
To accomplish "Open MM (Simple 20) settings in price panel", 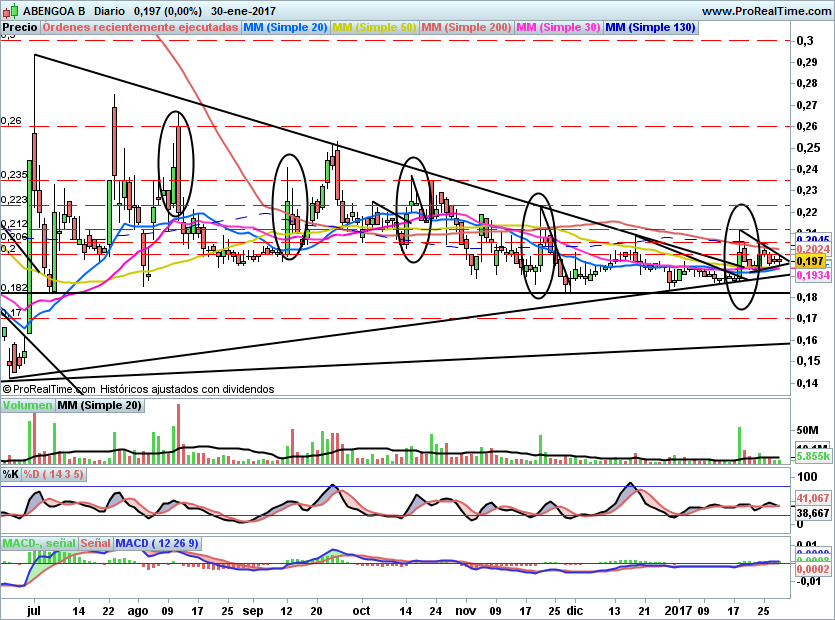I will coord(285,27).
